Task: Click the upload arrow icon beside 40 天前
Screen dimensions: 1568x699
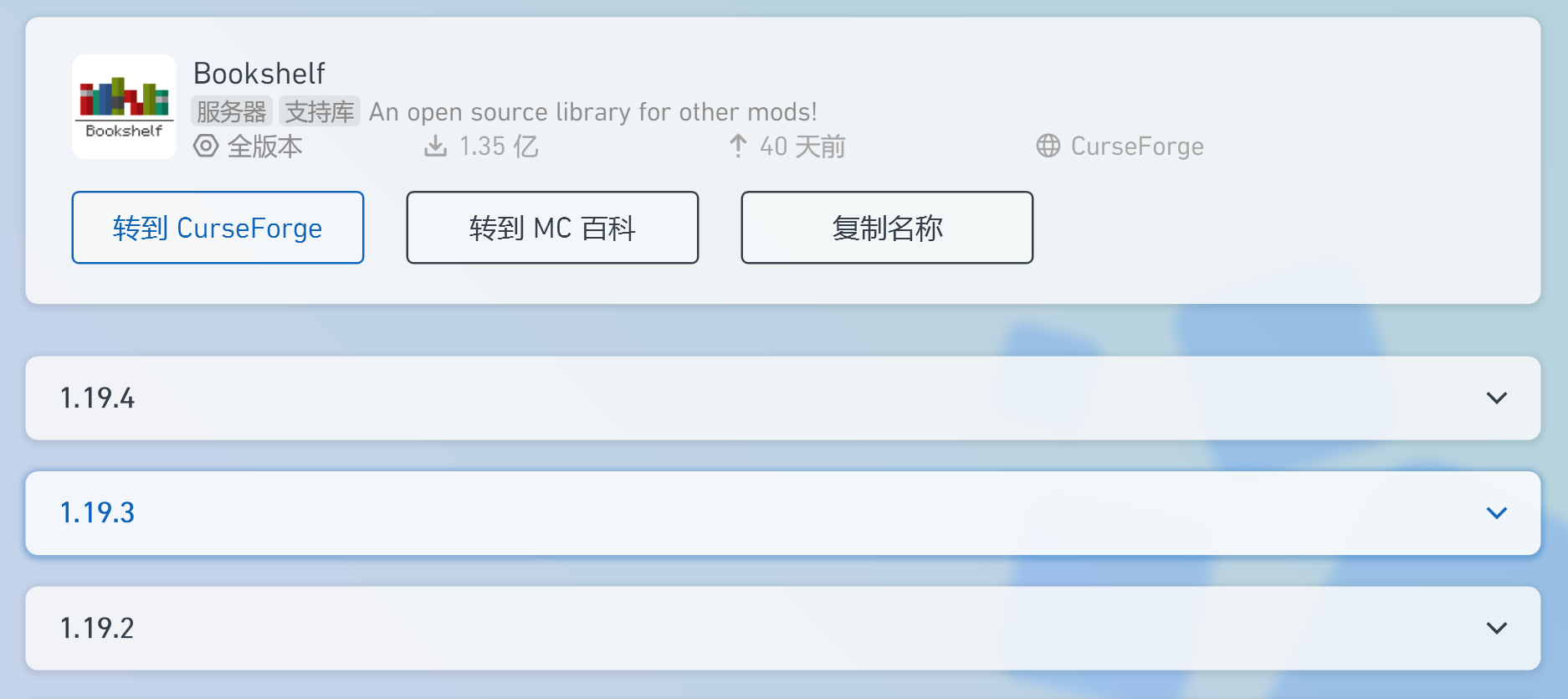Action: pos(737,146)
